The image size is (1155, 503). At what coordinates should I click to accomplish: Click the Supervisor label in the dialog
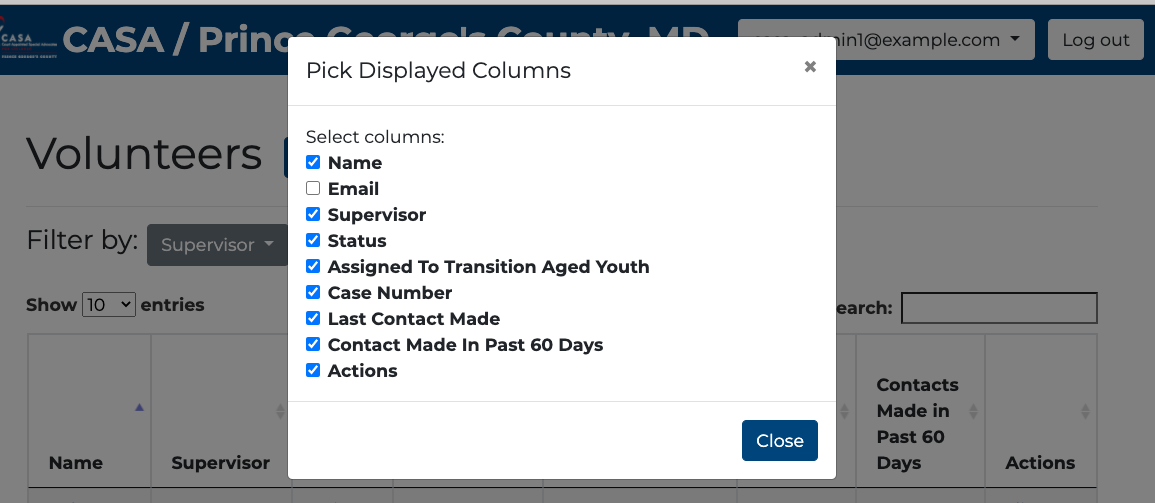(x=376, y=214)
